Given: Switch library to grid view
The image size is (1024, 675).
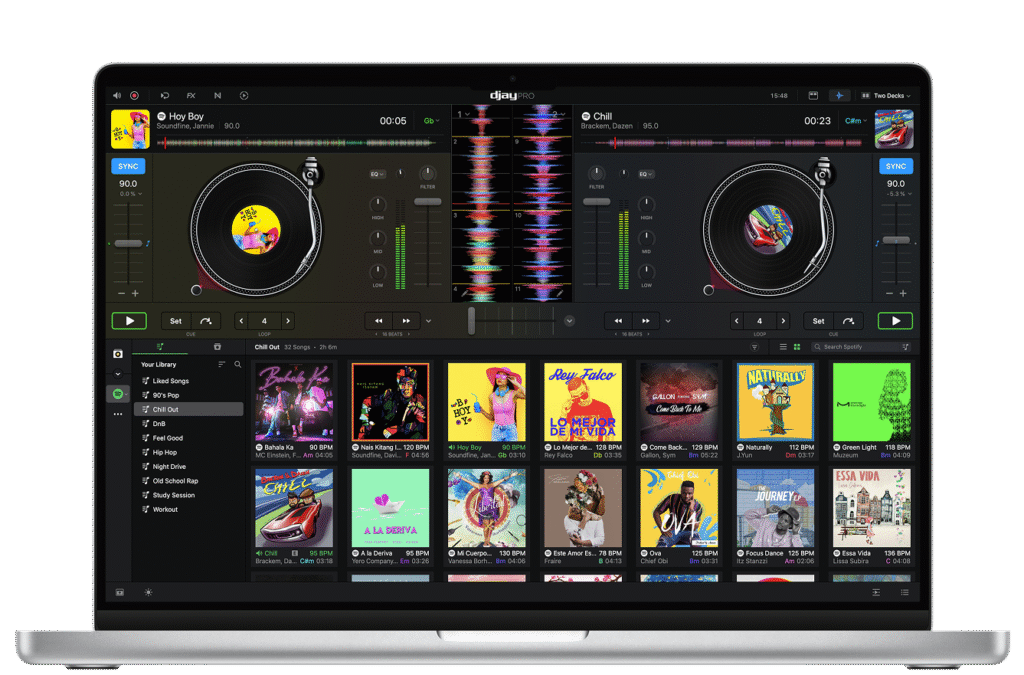Looking at the screenshot, I should 797,347.
